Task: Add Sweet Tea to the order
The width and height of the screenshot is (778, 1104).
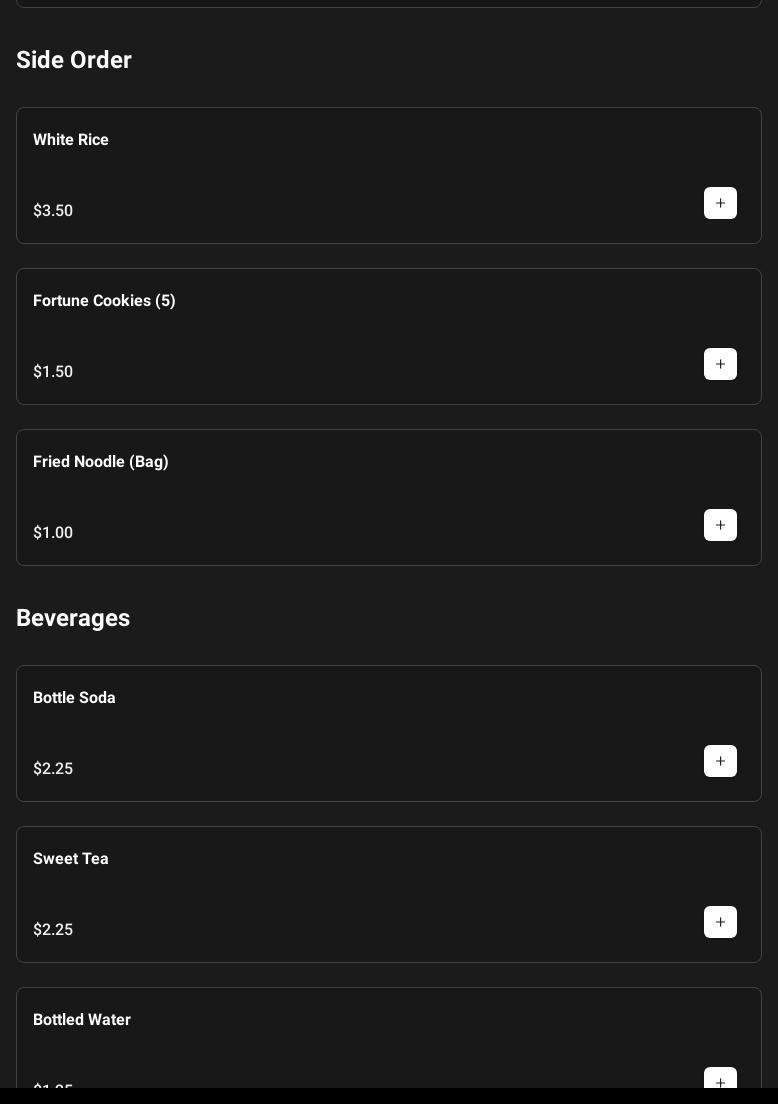Action: coord(720,922)
